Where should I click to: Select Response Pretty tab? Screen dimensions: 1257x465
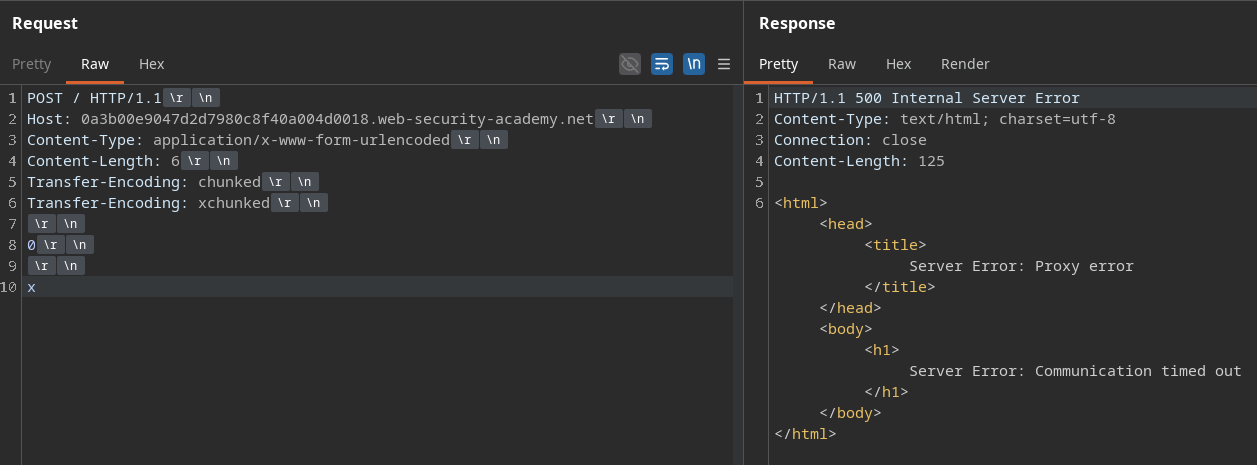point(779,64)
